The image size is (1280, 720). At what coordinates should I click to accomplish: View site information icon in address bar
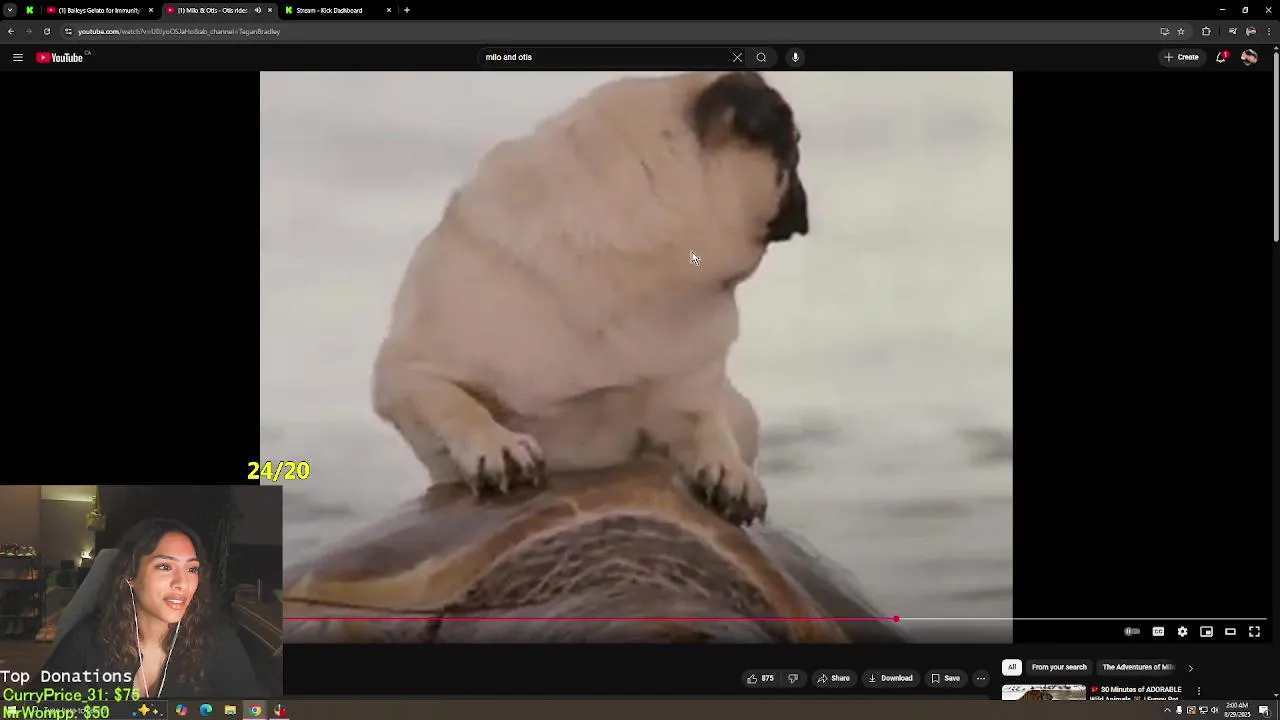(x=68, y=31)
